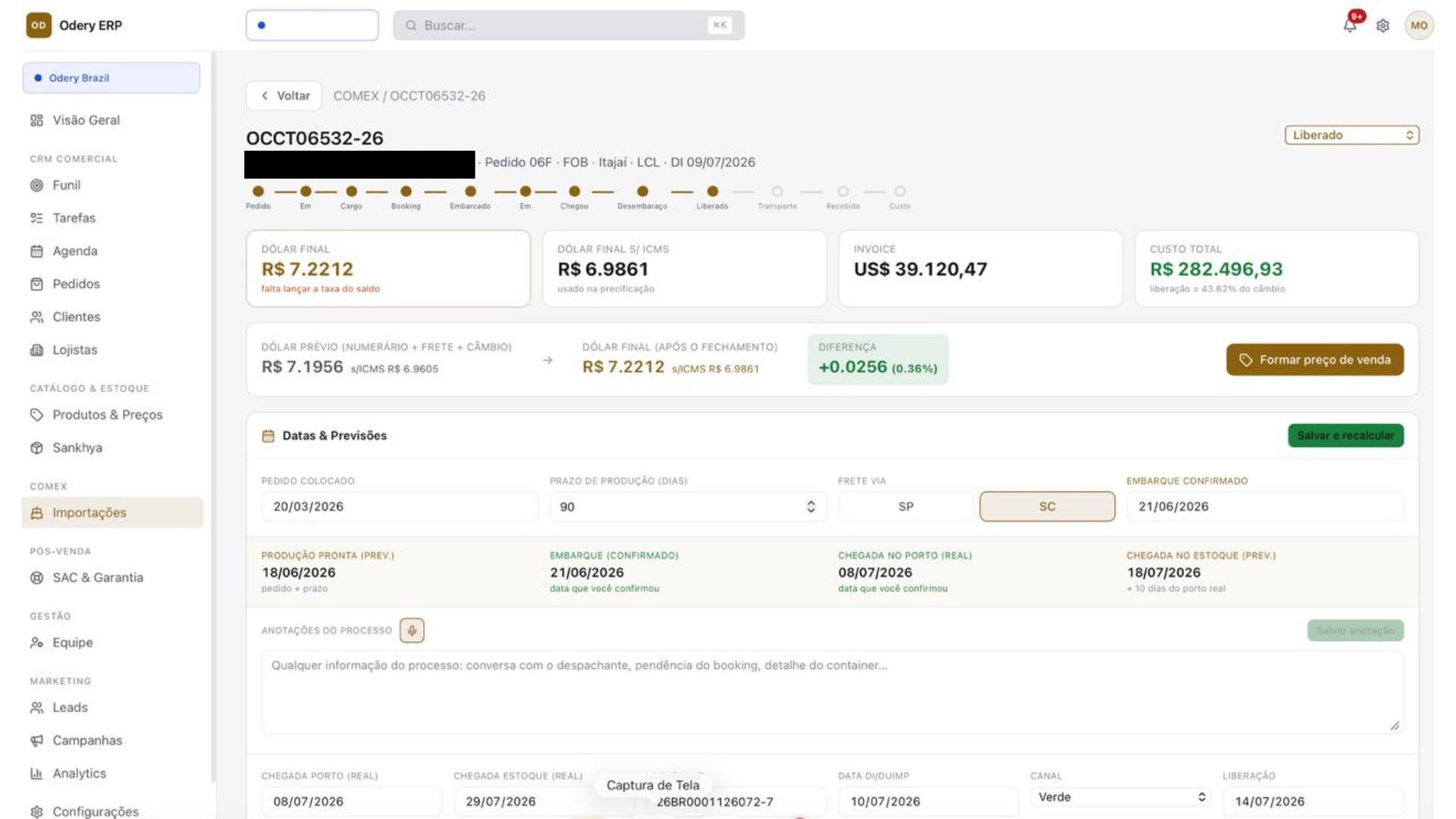Screen dimensions: 1456x819
Task: Open Analytics under Marketing
Action: click(111, 773)
